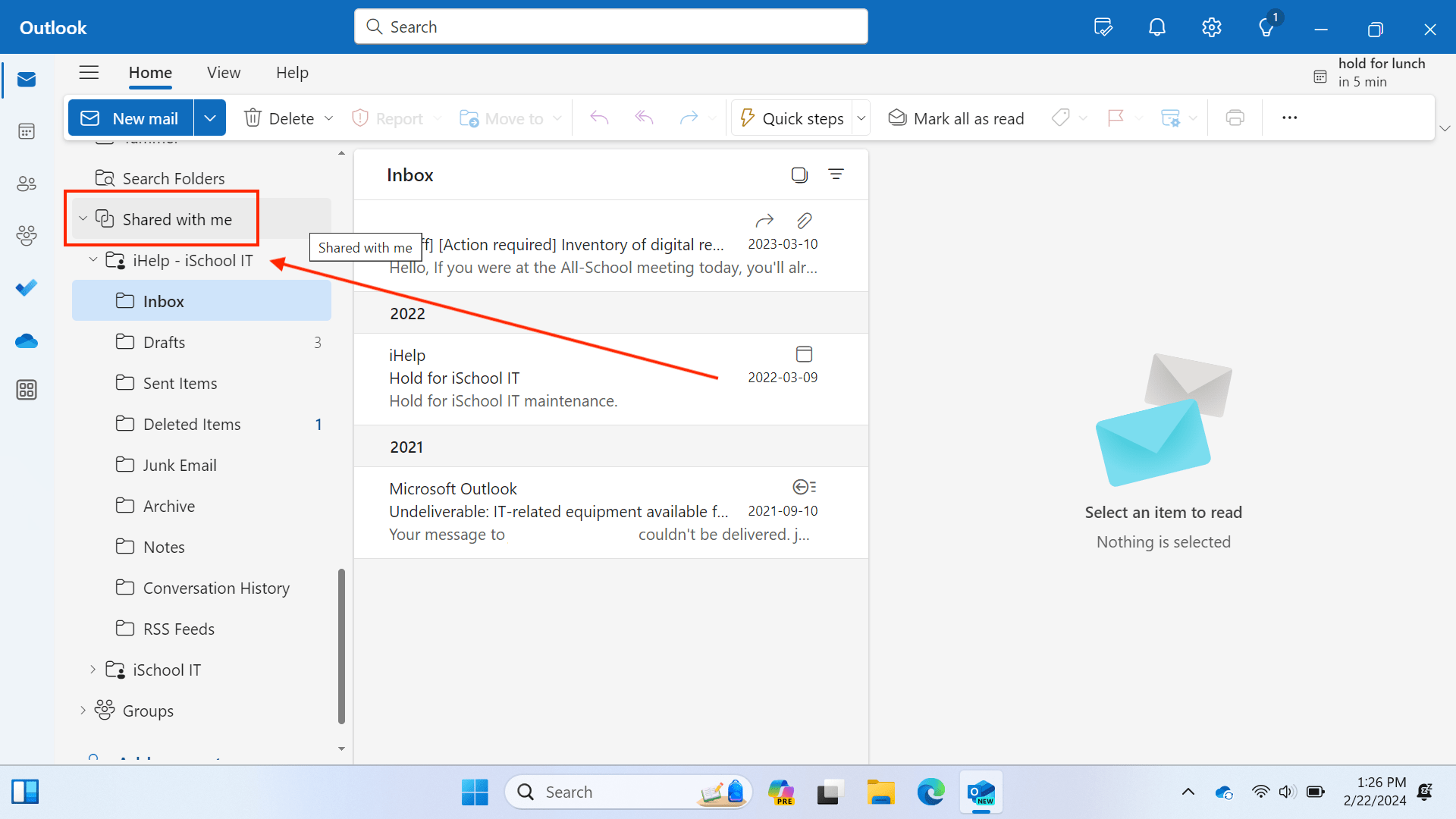Switch to the Help tab

pyautogui.click(x=292, y=73)
